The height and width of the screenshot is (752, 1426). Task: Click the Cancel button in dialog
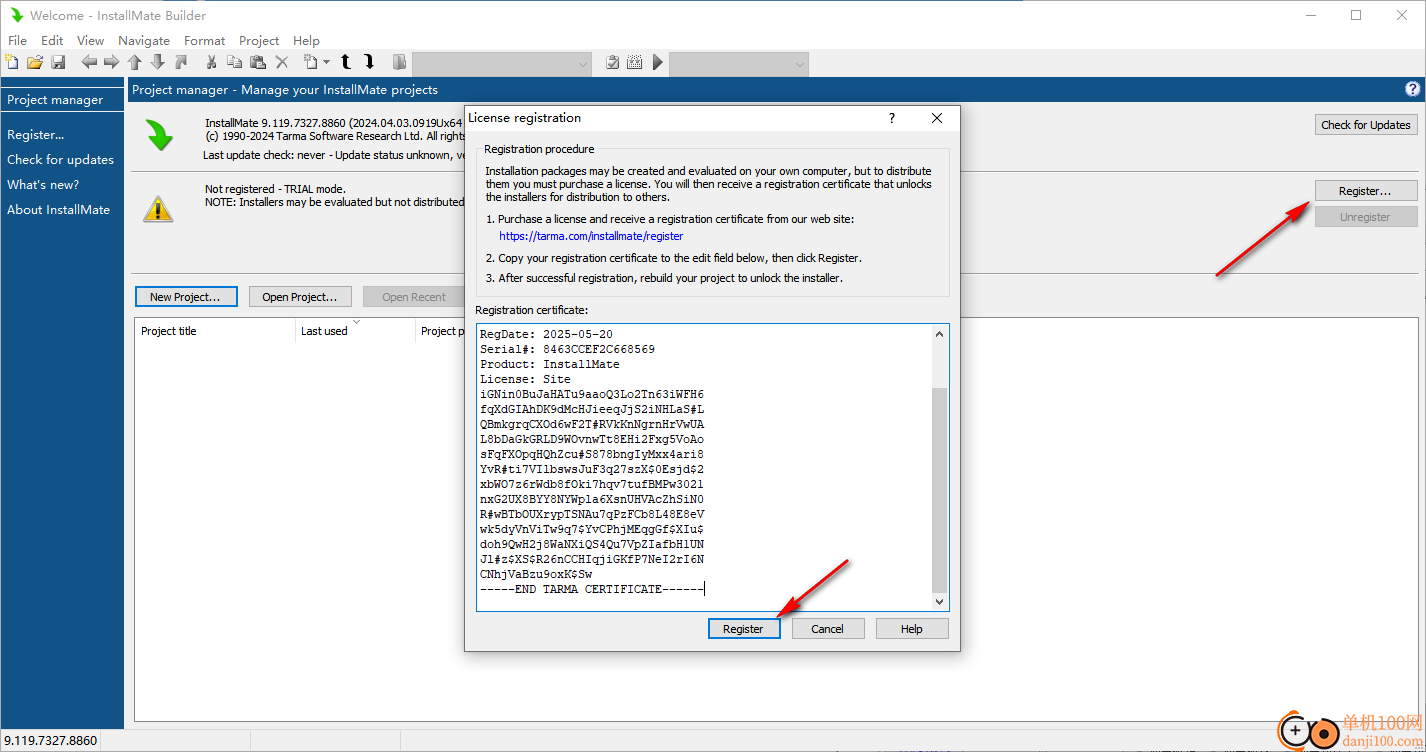coord(827,629)
